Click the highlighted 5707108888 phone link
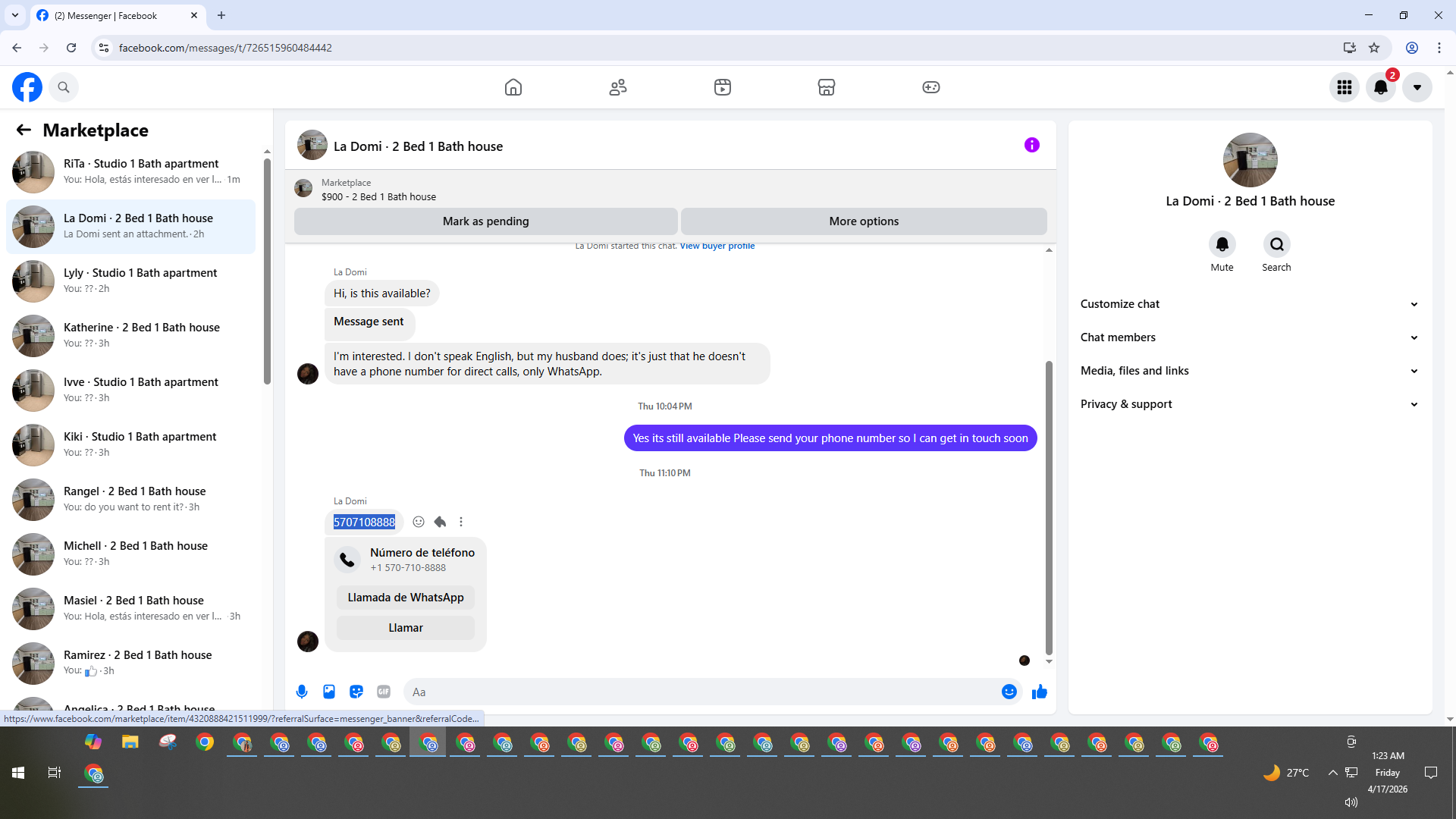1456x819 pixels. pyautogui.click(x=364, y=522)
